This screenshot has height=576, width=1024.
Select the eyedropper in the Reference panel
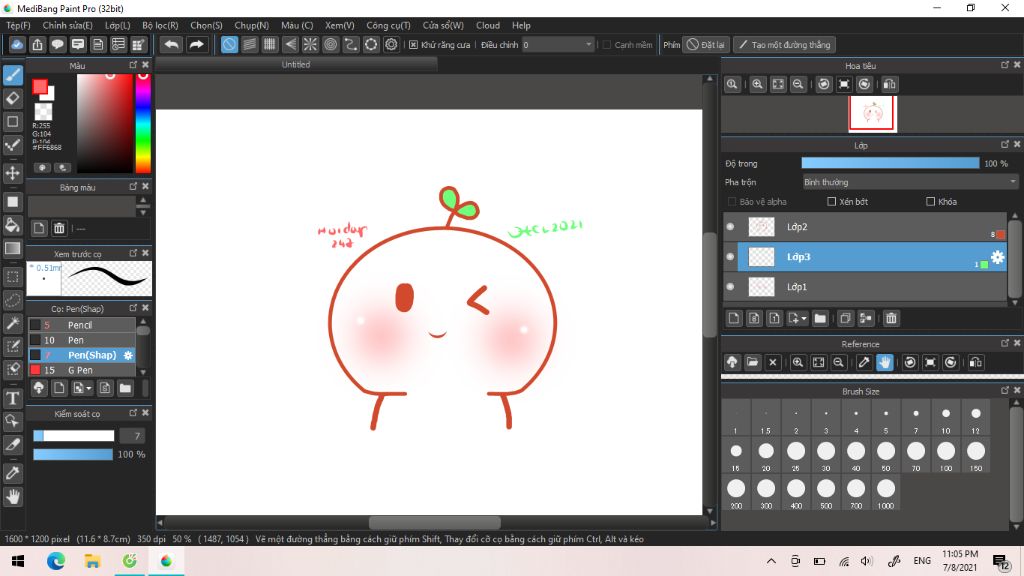click(x=864, y=362)
